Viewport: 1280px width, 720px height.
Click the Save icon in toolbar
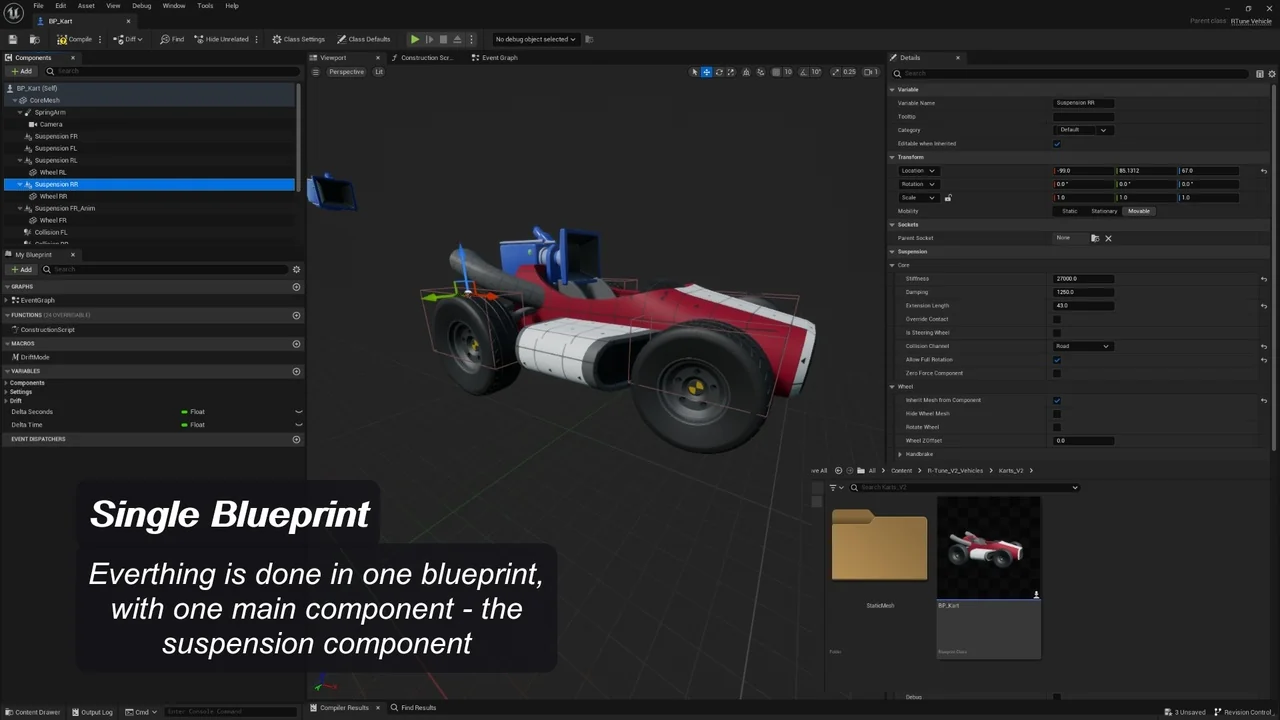[13, 39]
